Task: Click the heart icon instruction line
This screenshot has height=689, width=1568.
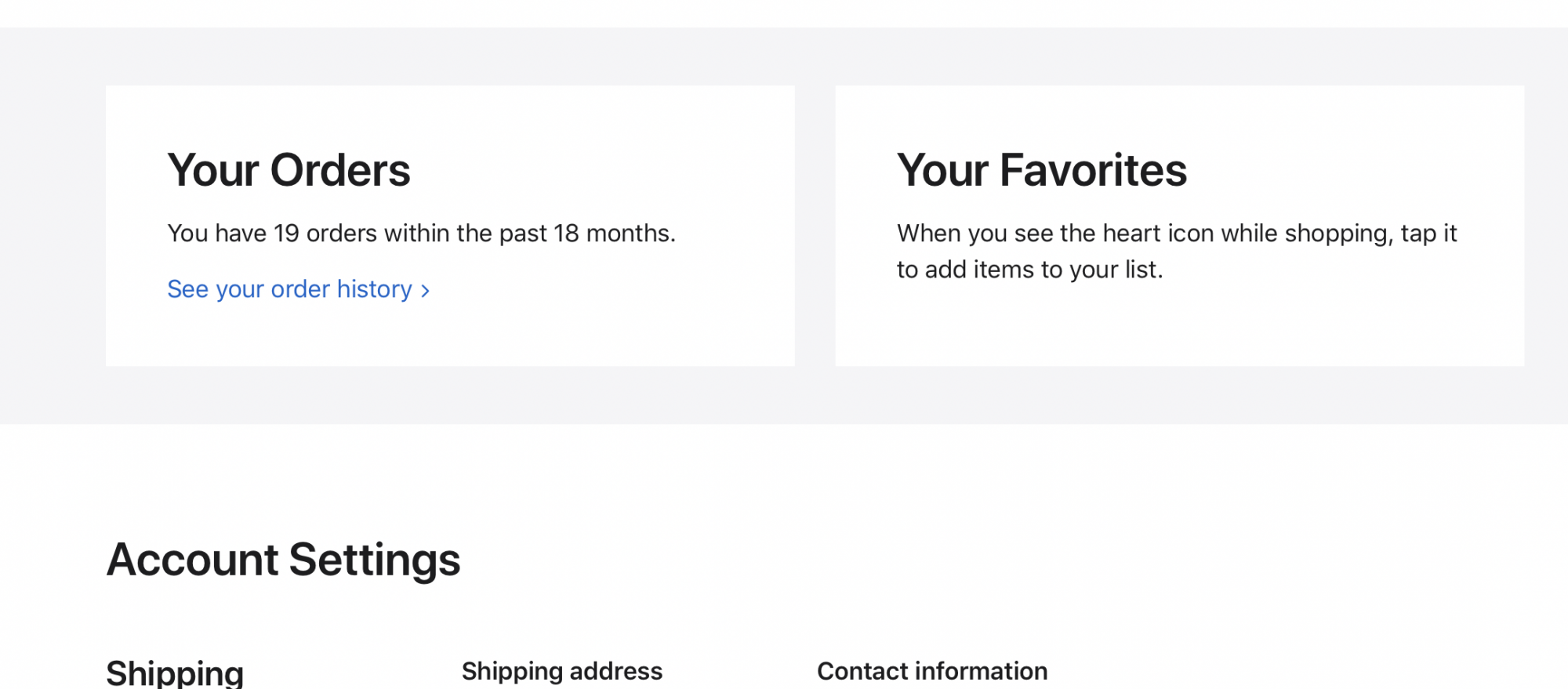Action: (1176, 234)
